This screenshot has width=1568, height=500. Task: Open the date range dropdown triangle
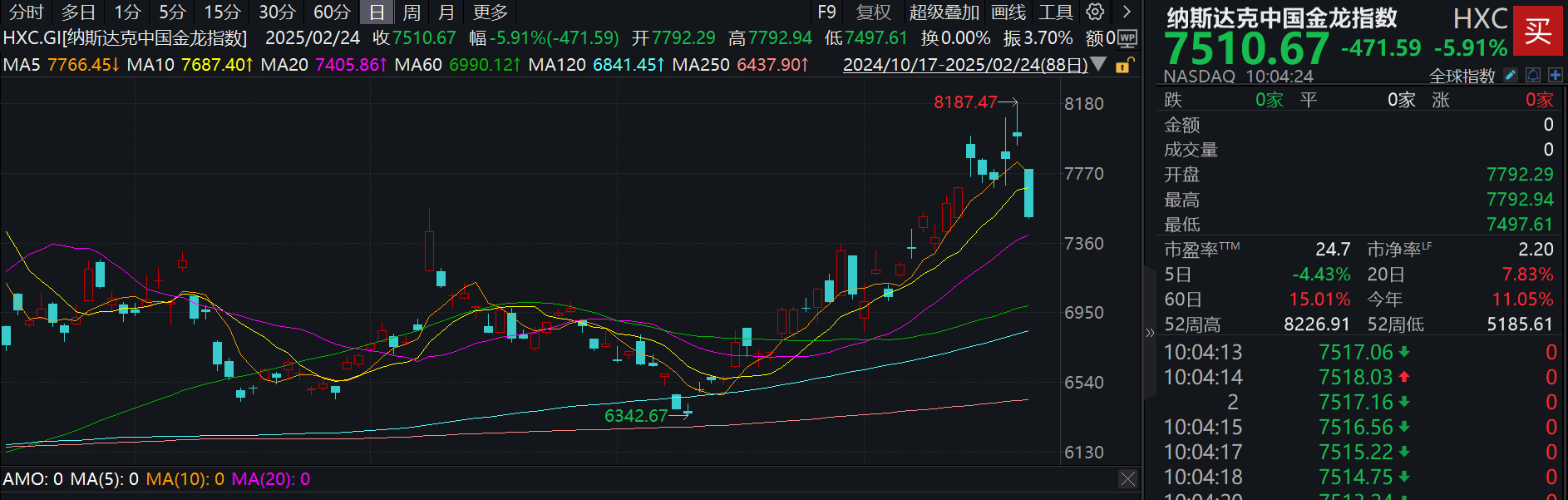[1098, 64]
